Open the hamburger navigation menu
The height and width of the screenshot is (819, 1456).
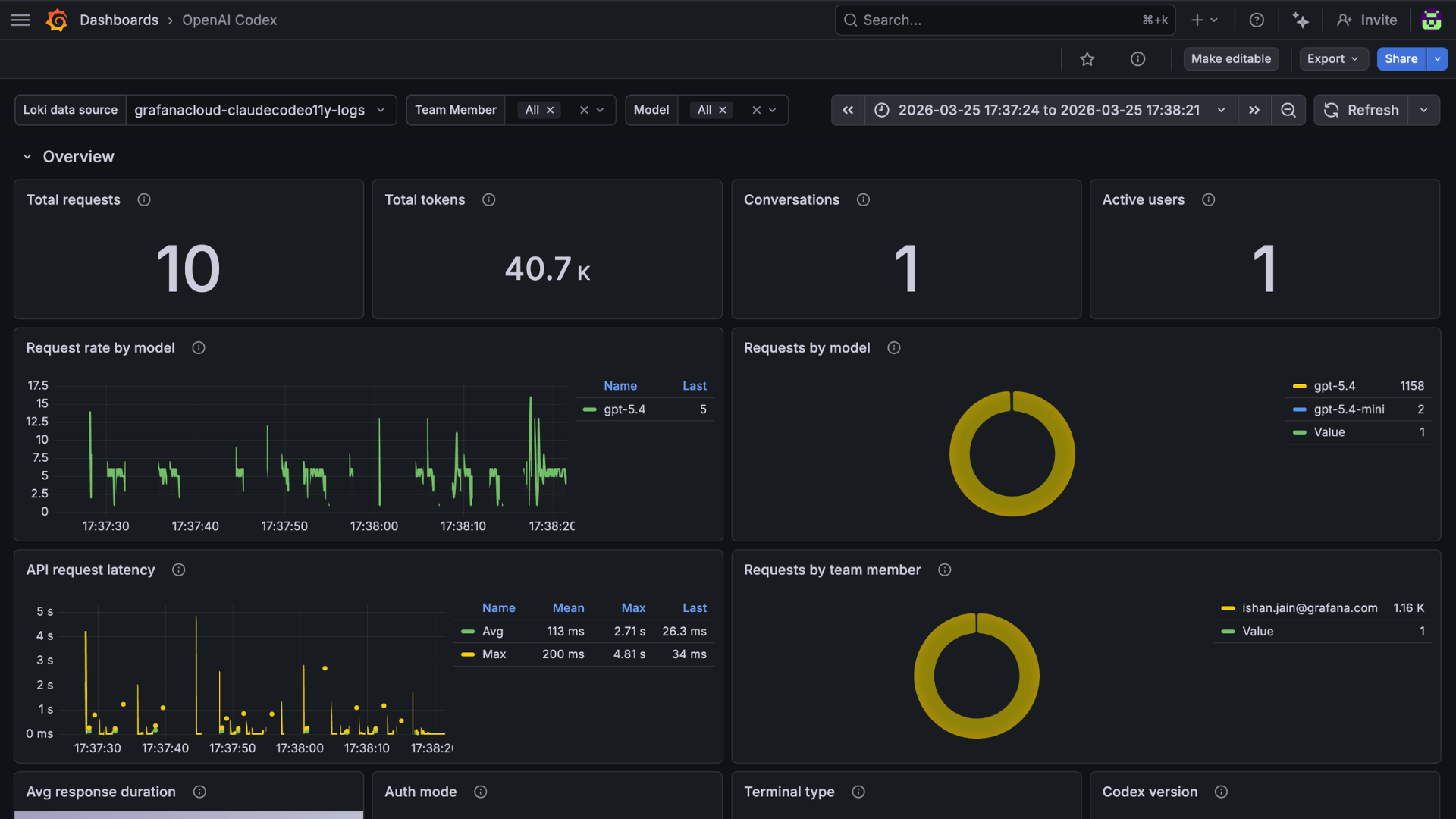tap(20, 20)
